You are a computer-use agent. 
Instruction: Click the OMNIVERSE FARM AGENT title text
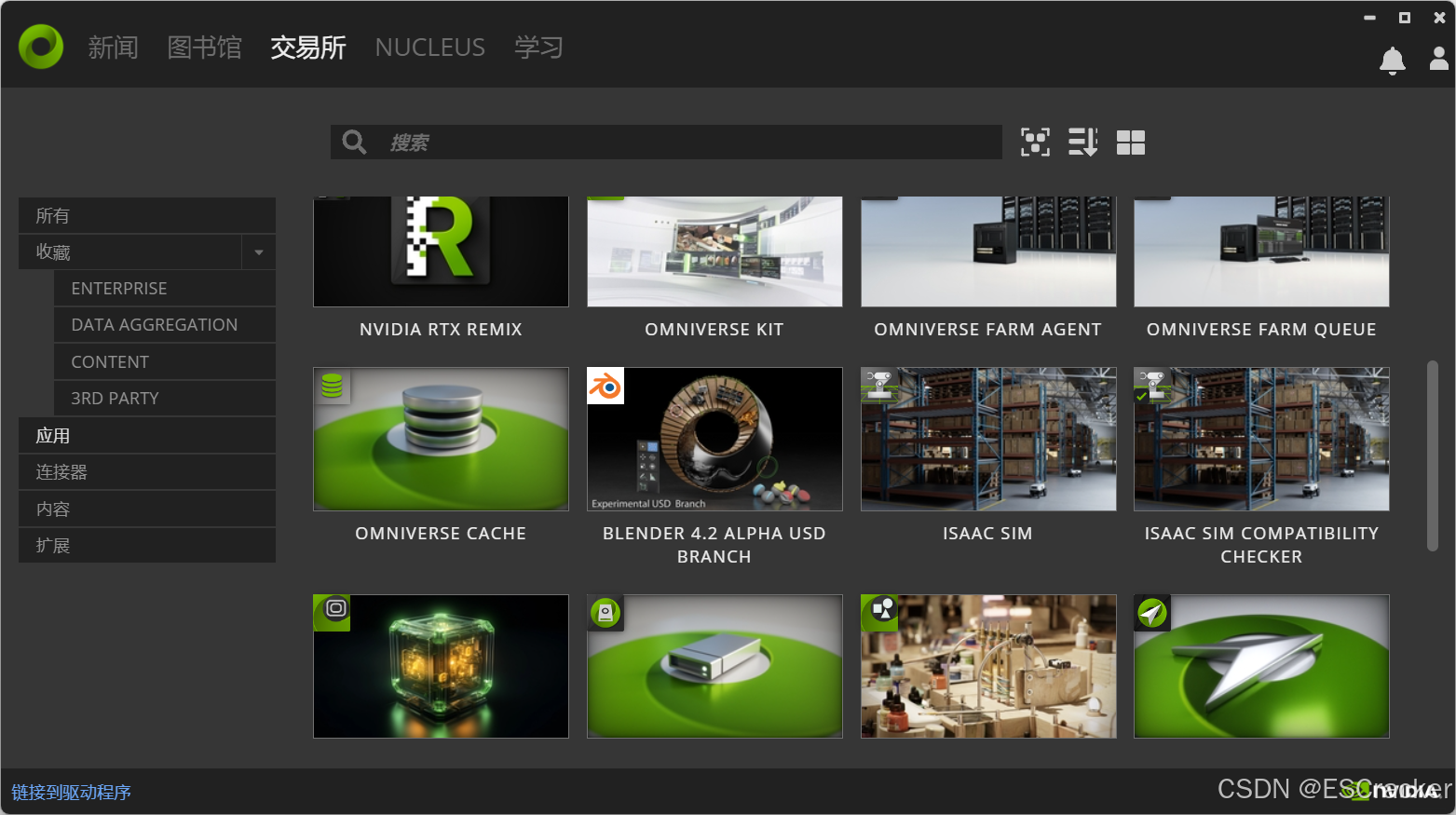coord(988,330)
